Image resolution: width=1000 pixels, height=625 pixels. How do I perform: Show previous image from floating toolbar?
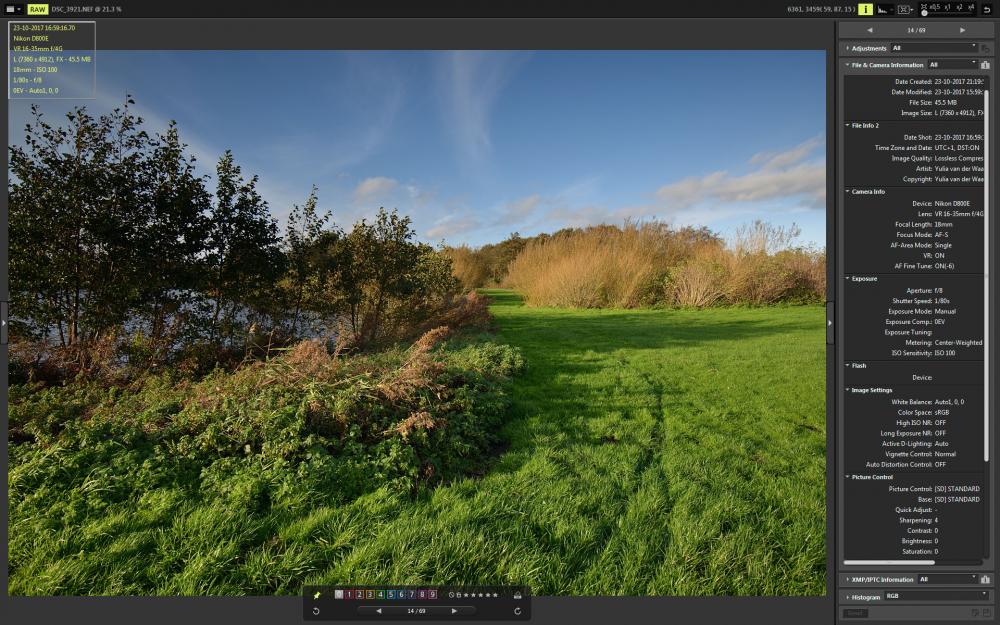379,611
